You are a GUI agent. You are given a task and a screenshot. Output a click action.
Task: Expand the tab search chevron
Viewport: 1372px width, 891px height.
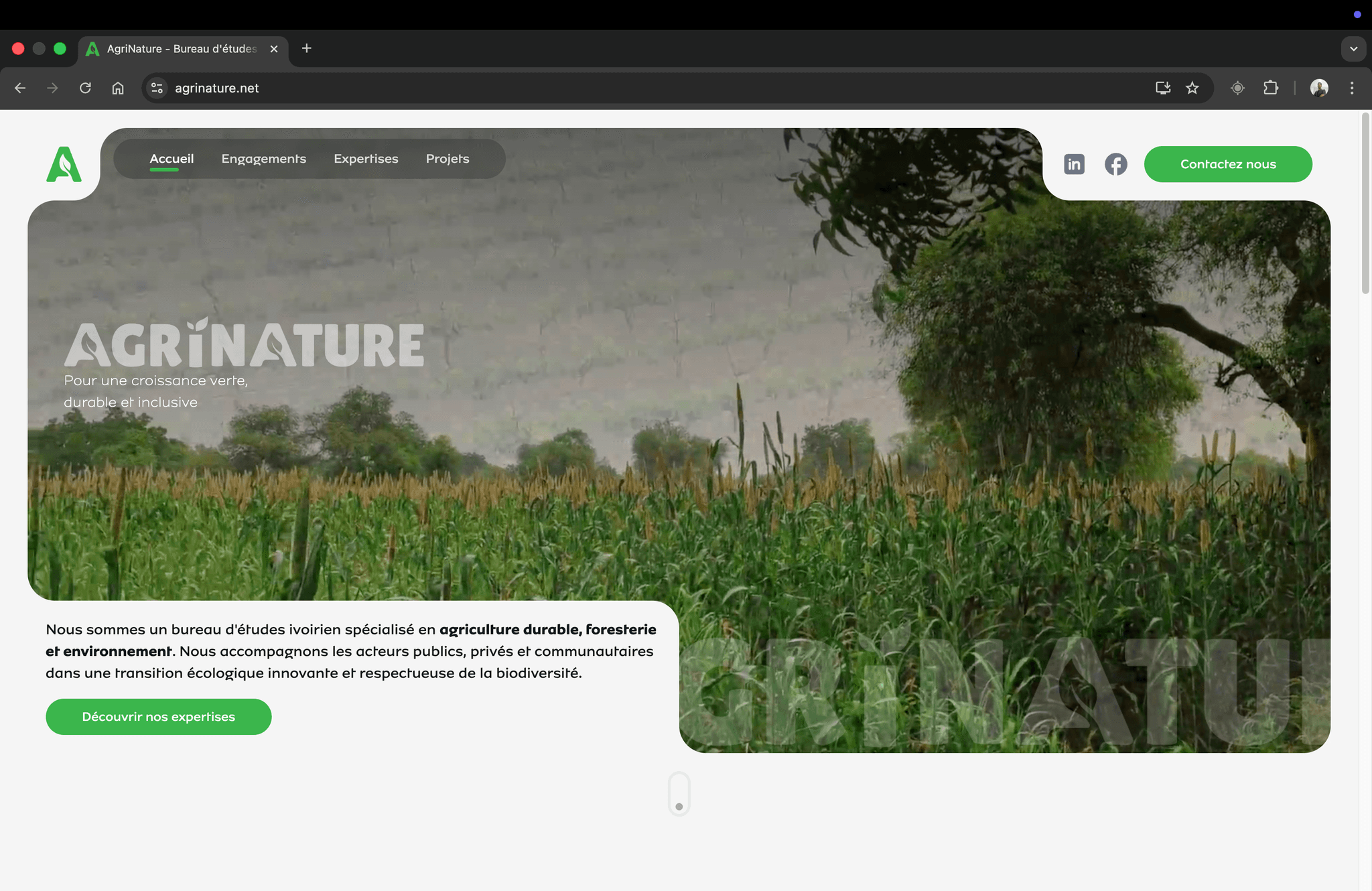pyautogui.click(x=1353, y=49)
